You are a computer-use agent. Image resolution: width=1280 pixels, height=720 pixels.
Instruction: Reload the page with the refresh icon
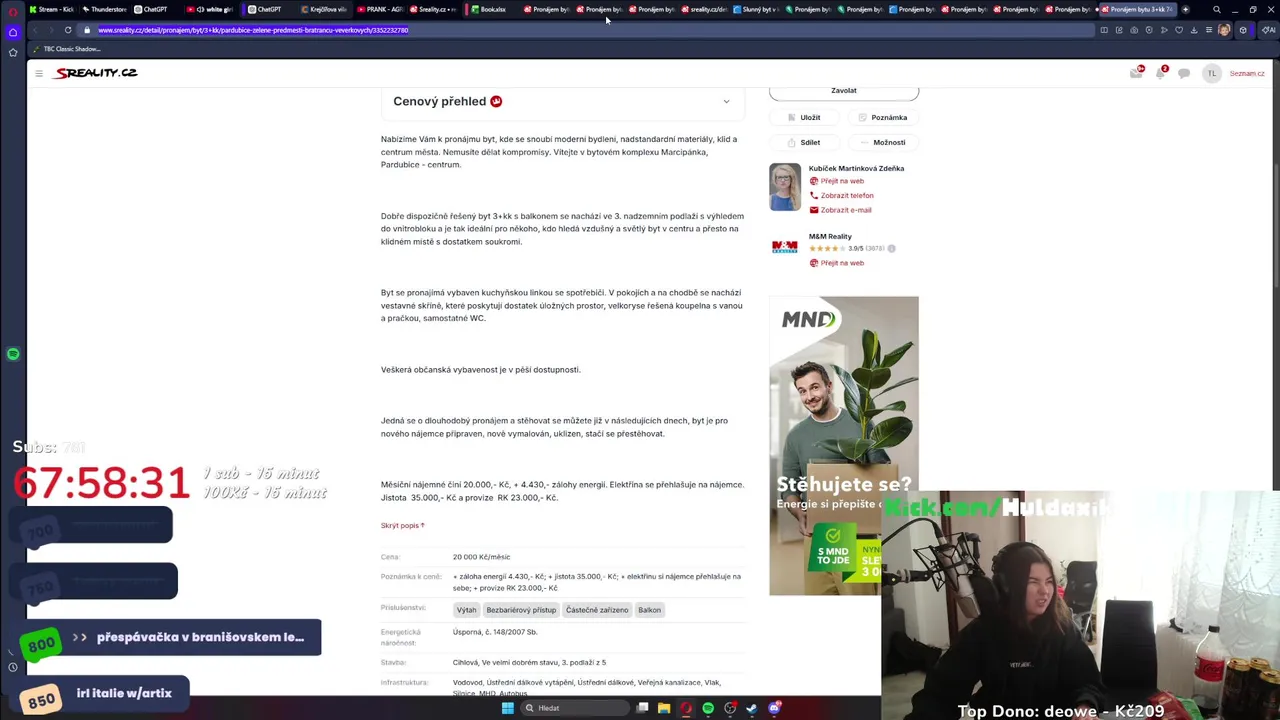pyautogui.click(x=68, y=30)
